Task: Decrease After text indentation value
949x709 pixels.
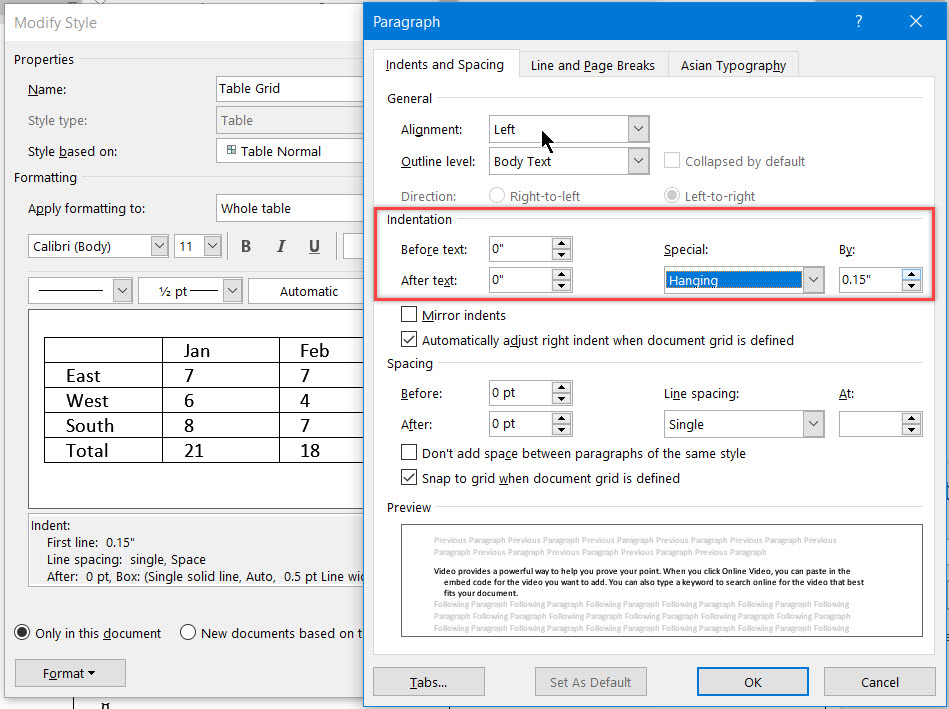Action: tap(562, 286)
